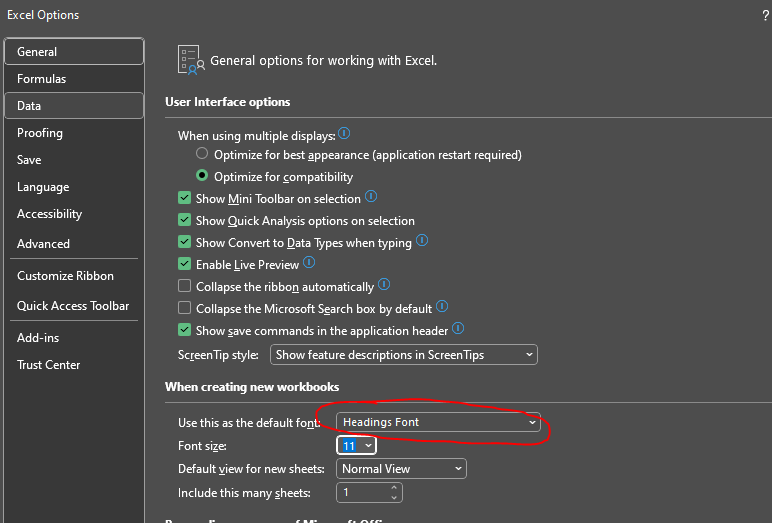Uncheck Show Quick Analysis options on selection
The height and width of the screenshot is (523, 772).
tap(184, 220)
